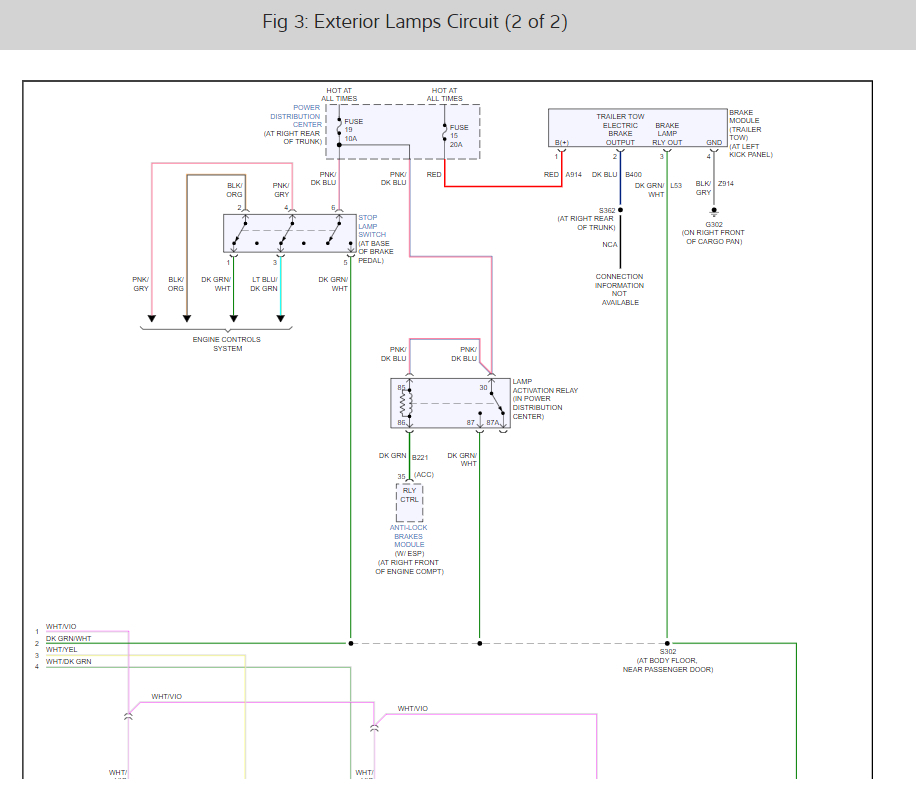Viewport: 916px width, 797px height.
Task: Click the Engine Controls System label
Action: [x=227, y=344]
